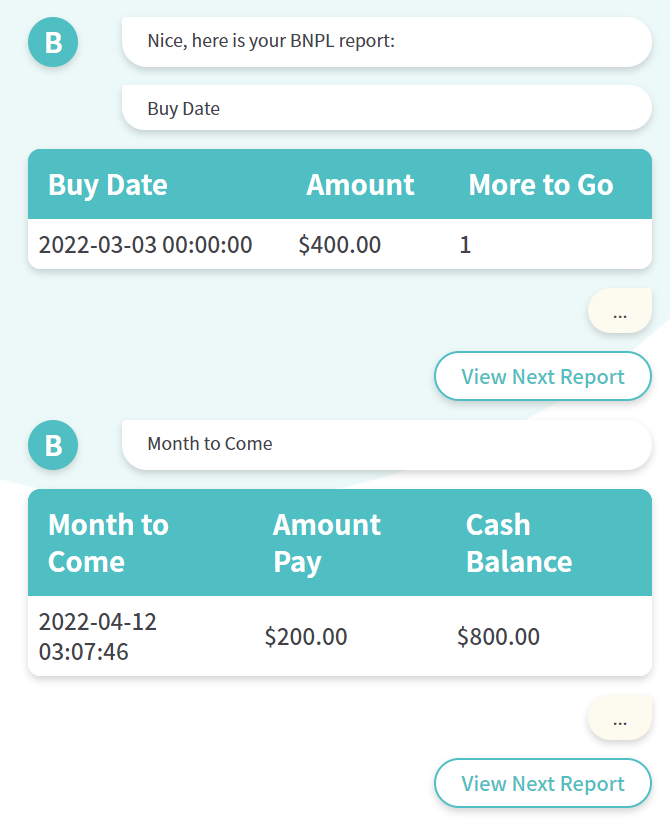Screen dimensions: 670x829
Task: Click the More to Go value 1
Action: [465, 245]
